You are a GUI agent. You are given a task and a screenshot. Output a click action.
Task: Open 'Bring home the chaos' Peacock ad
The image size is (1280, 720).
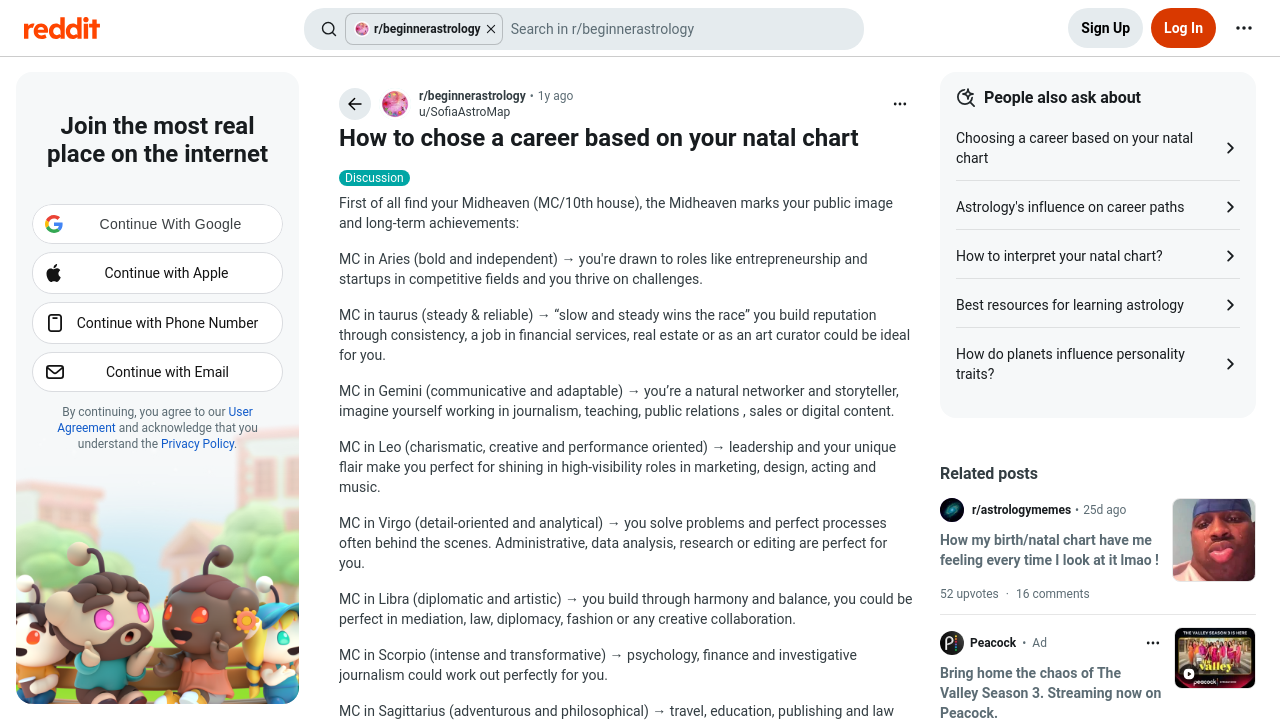click(x=1050, y=692)
